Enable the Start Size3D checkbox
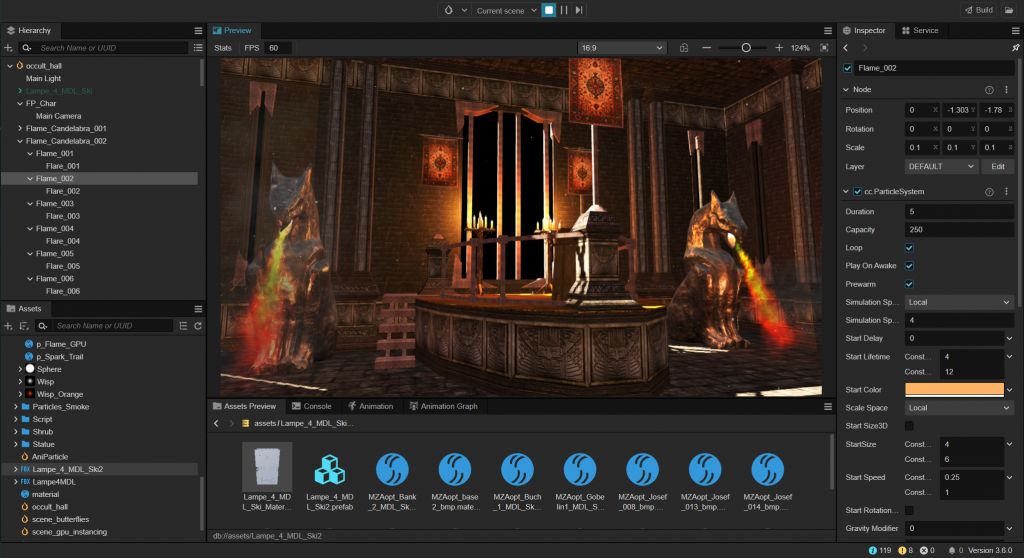Screen dimensions: 1024x558 point(909,426)
